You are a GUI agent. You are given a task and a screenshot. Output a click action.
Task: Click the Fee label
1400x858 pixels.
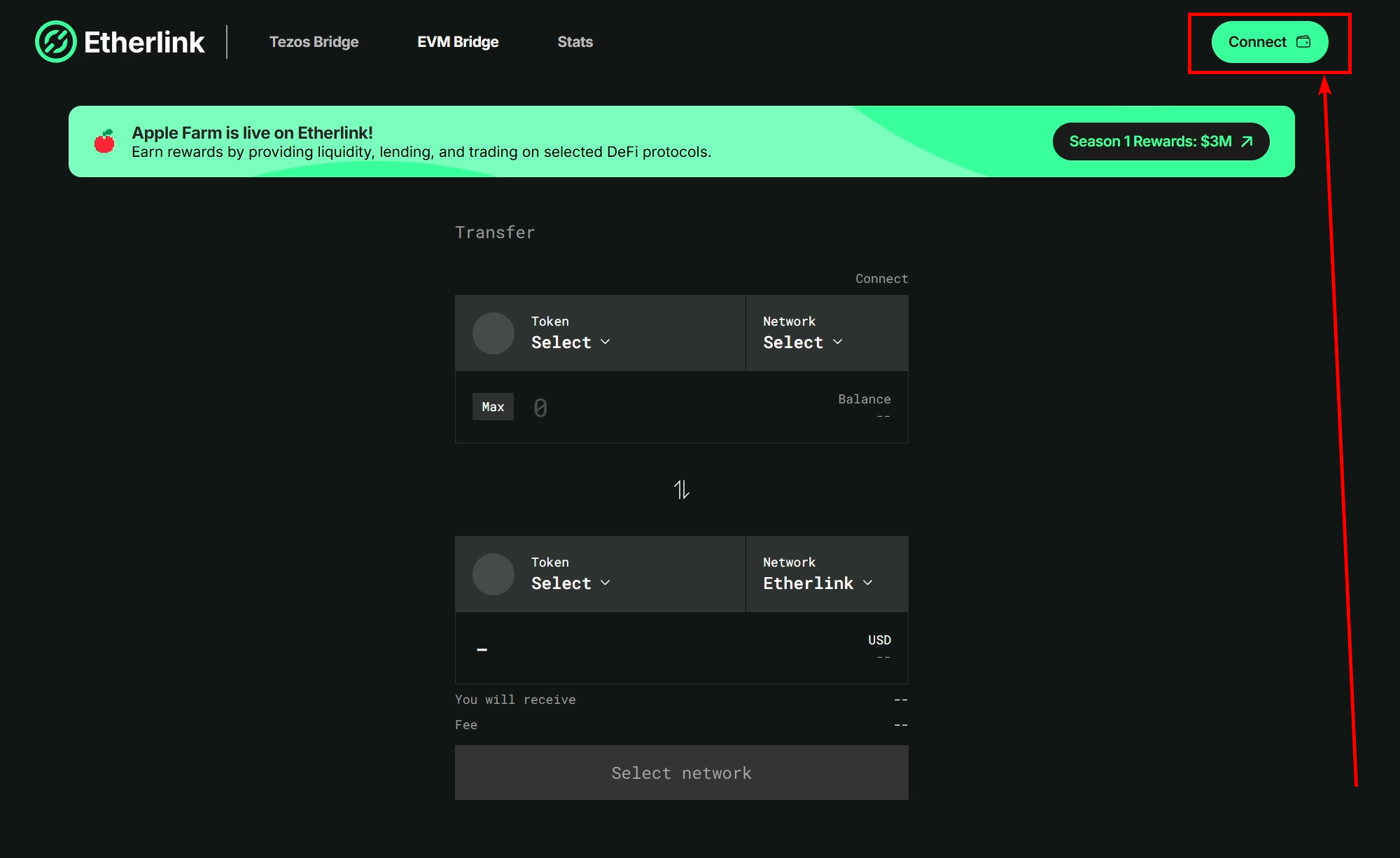pos(466,725)
